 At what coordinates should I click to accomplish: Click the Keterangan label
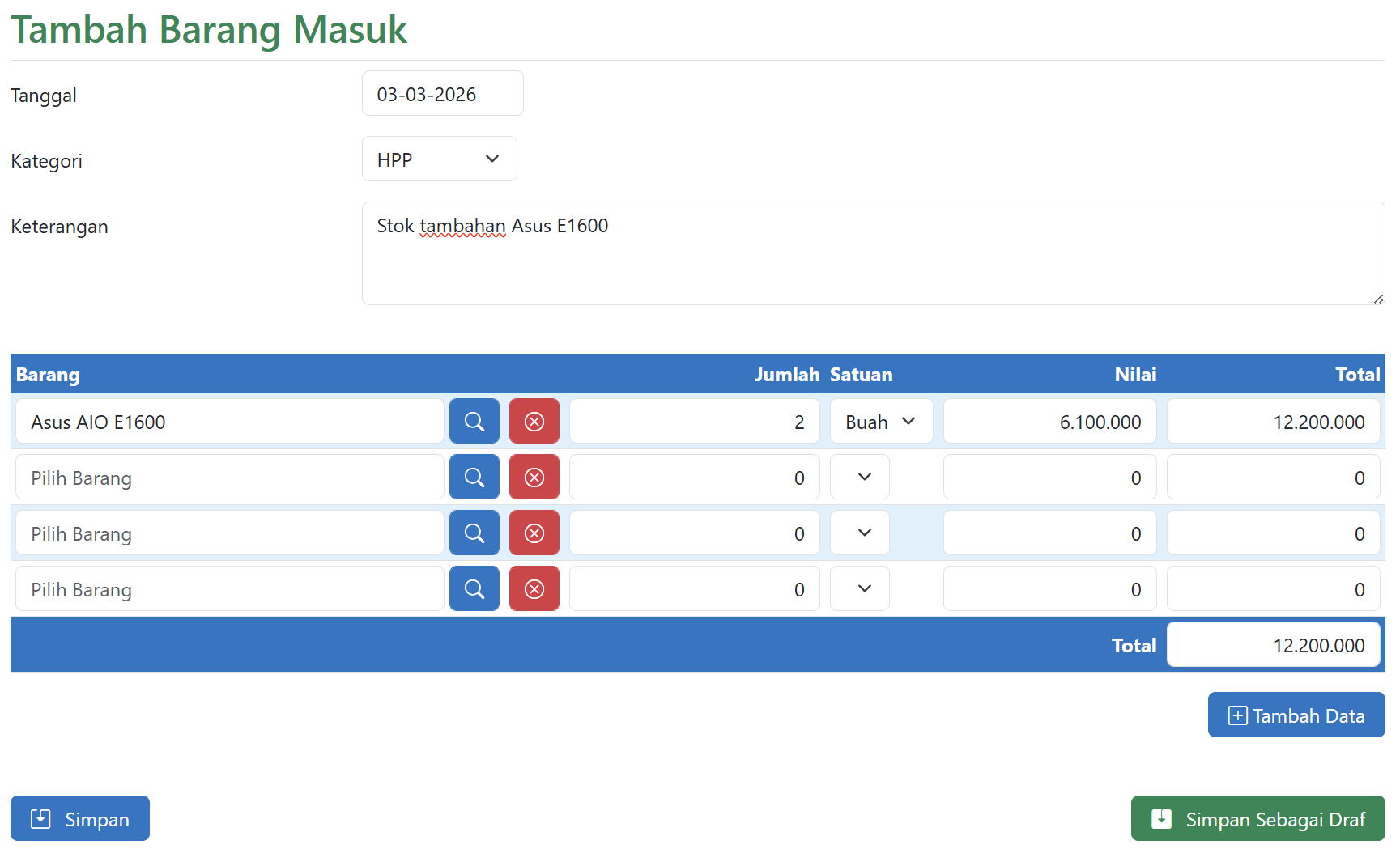tap(59, 227)
